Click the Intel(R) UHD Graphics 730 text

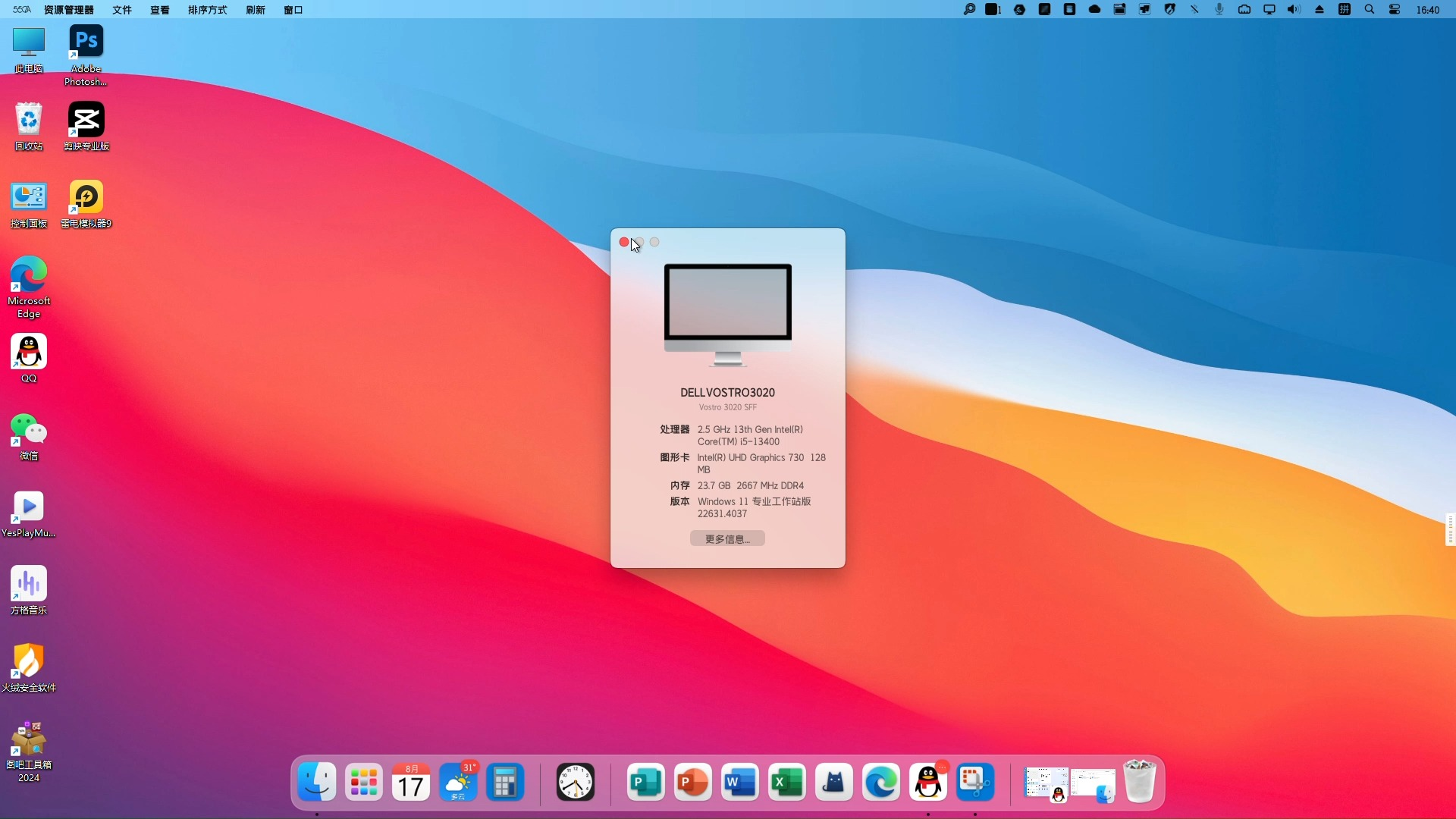tap(751, 457)
